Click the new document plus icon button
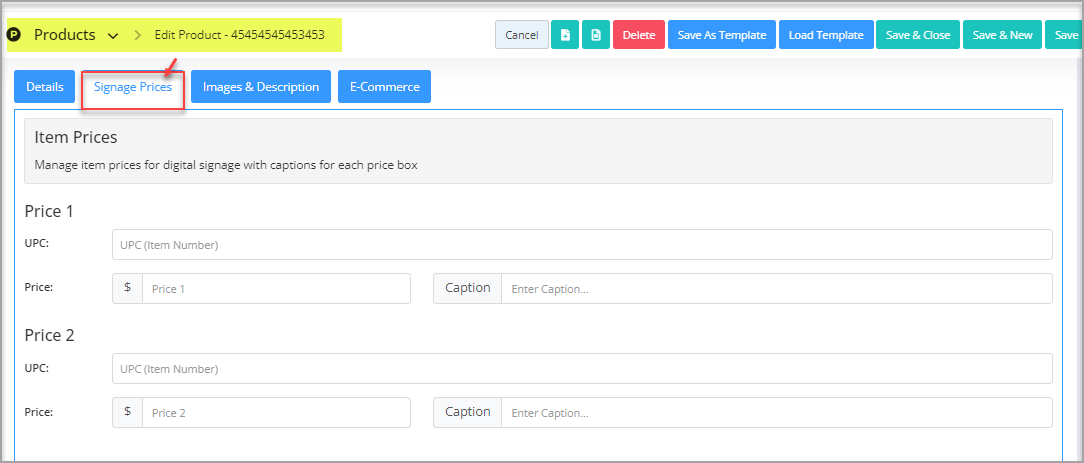This screenshot has height=463, width=1084. (x=565, y=35)
